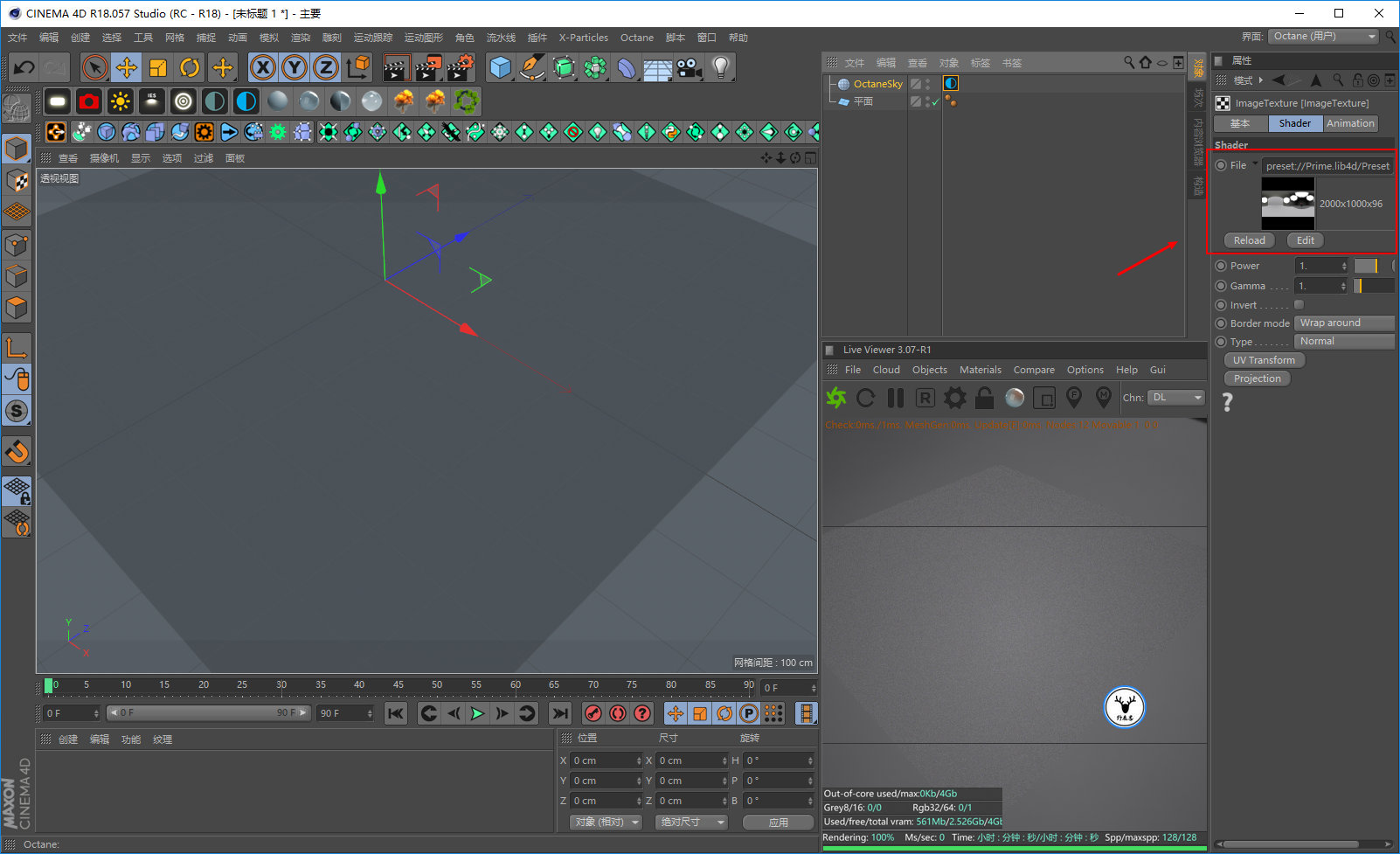The image size is (1400, 854).
Task: Open the Border mode Wrap around dropdown
Action: pyautogui.click(x=1345, y=323)
